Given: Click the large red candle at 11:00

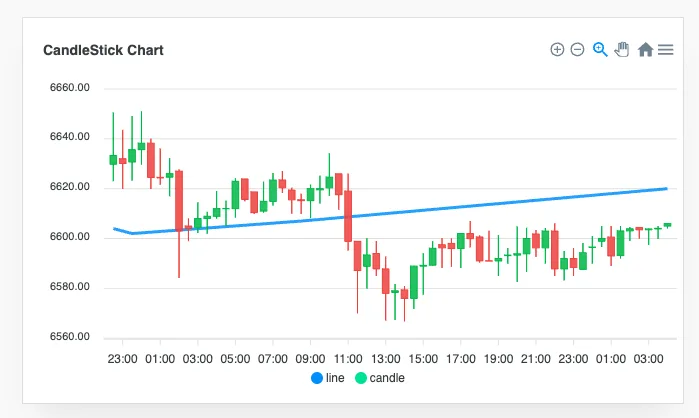Looking at the screenshot, I should click(x=348, y=216).
